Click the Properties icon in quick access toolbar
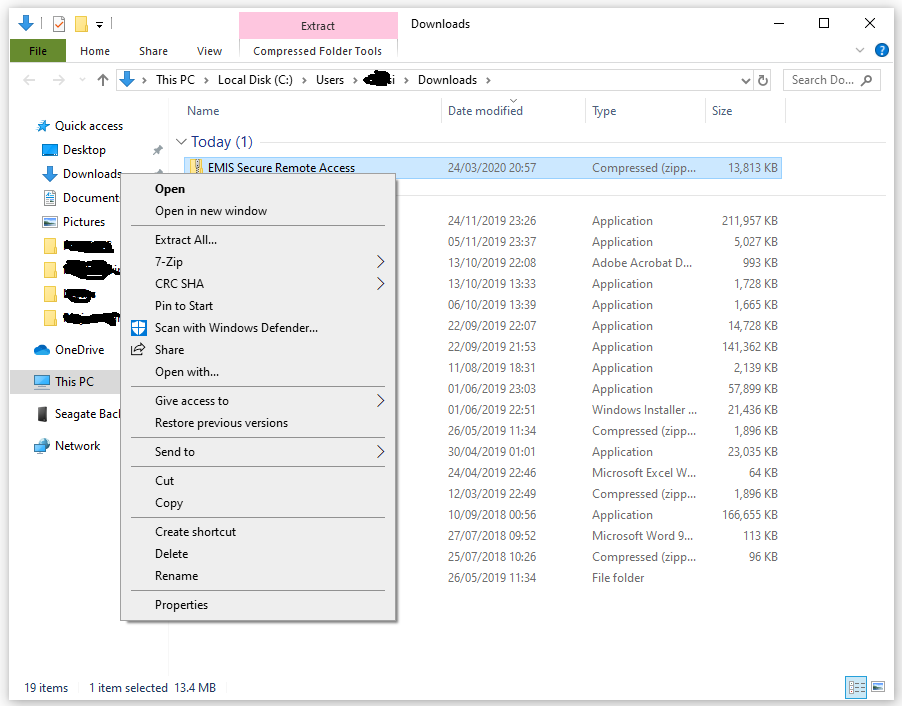This screenshot has height=706, width=902. [x=59, y=24]
